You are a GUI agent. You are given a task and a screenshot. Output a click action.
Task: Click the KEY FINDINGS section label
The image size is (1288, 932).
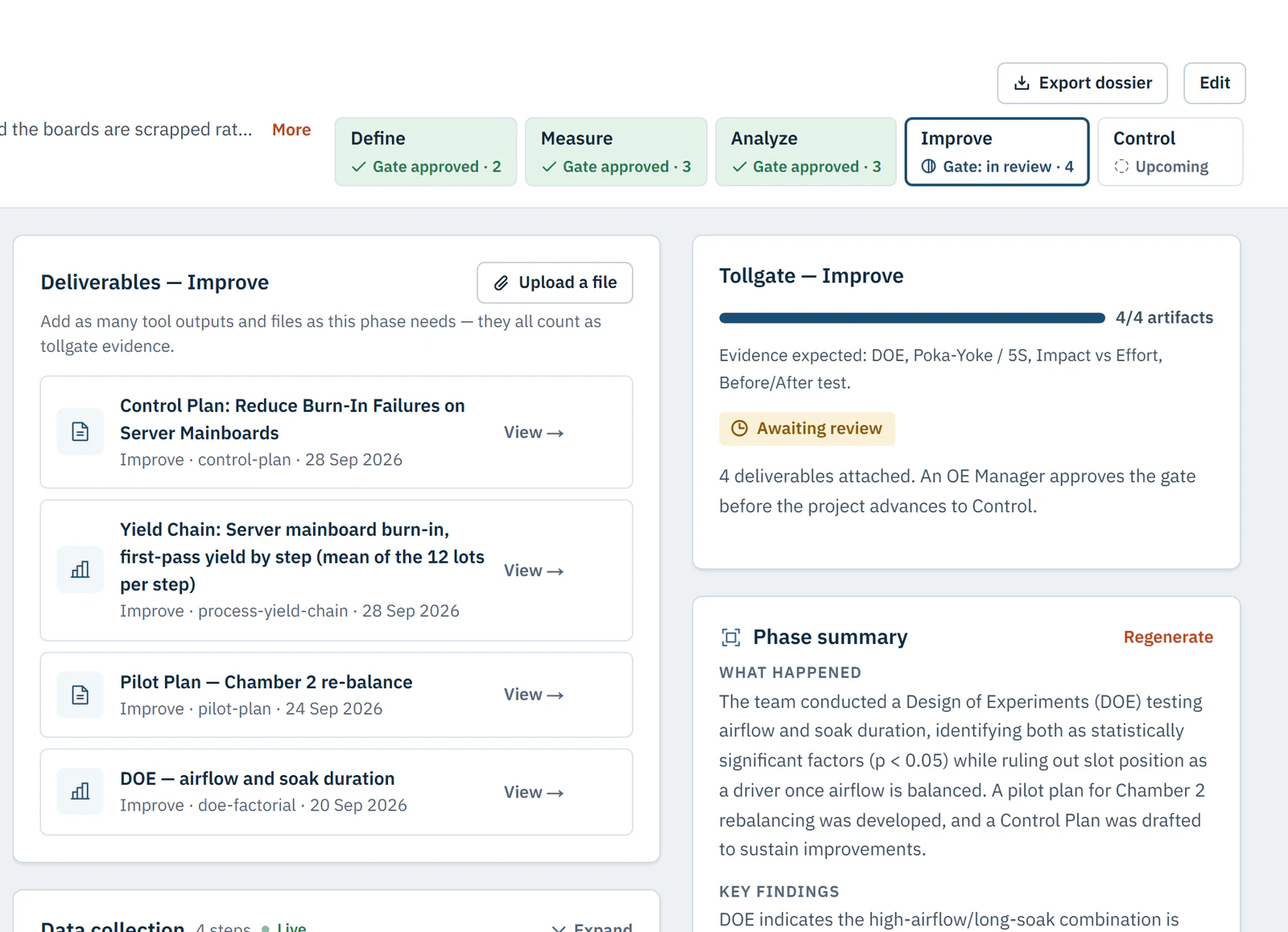778,892
